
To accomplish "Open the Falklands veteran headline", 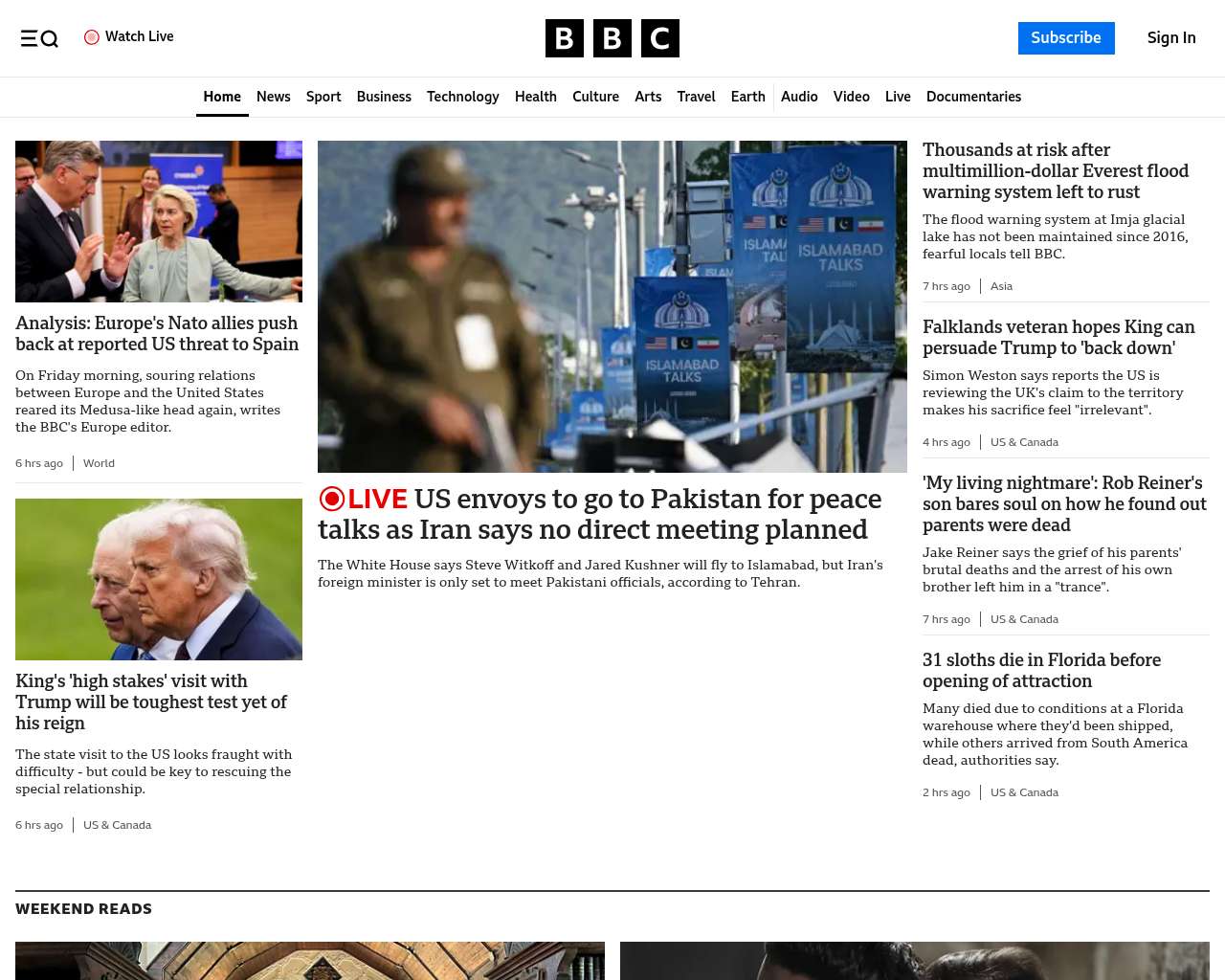I will (x=1058, y=338).
